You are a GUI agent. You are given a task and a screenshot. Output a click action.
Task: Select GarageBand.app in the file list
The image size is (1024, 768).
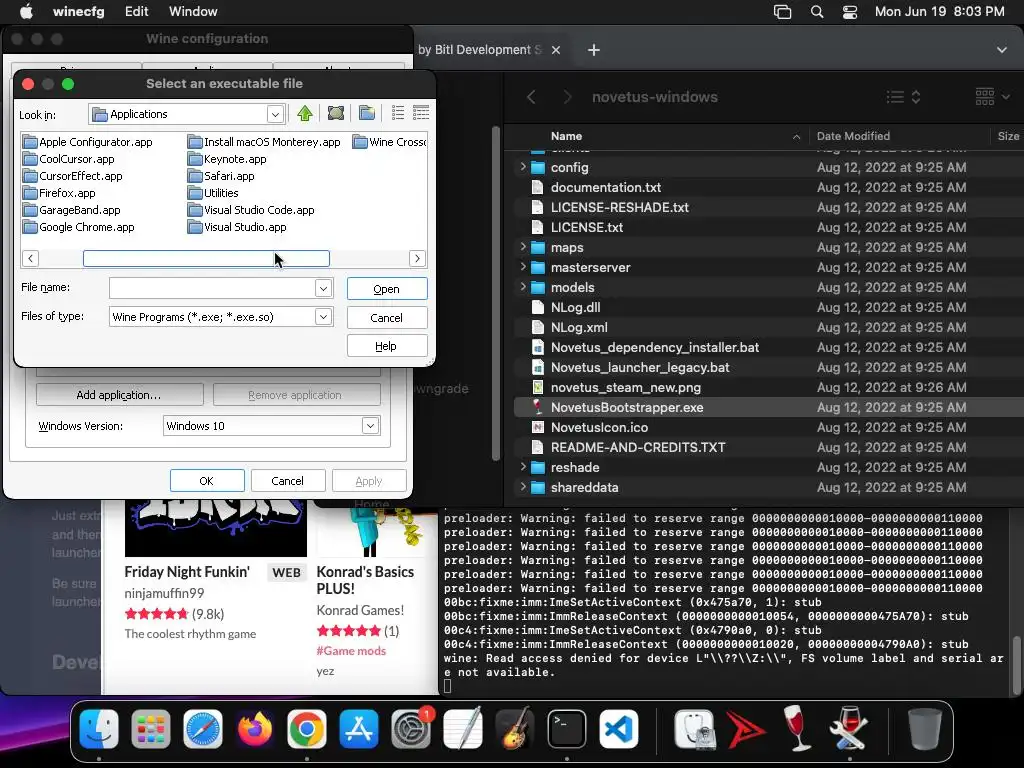point(72,210)
